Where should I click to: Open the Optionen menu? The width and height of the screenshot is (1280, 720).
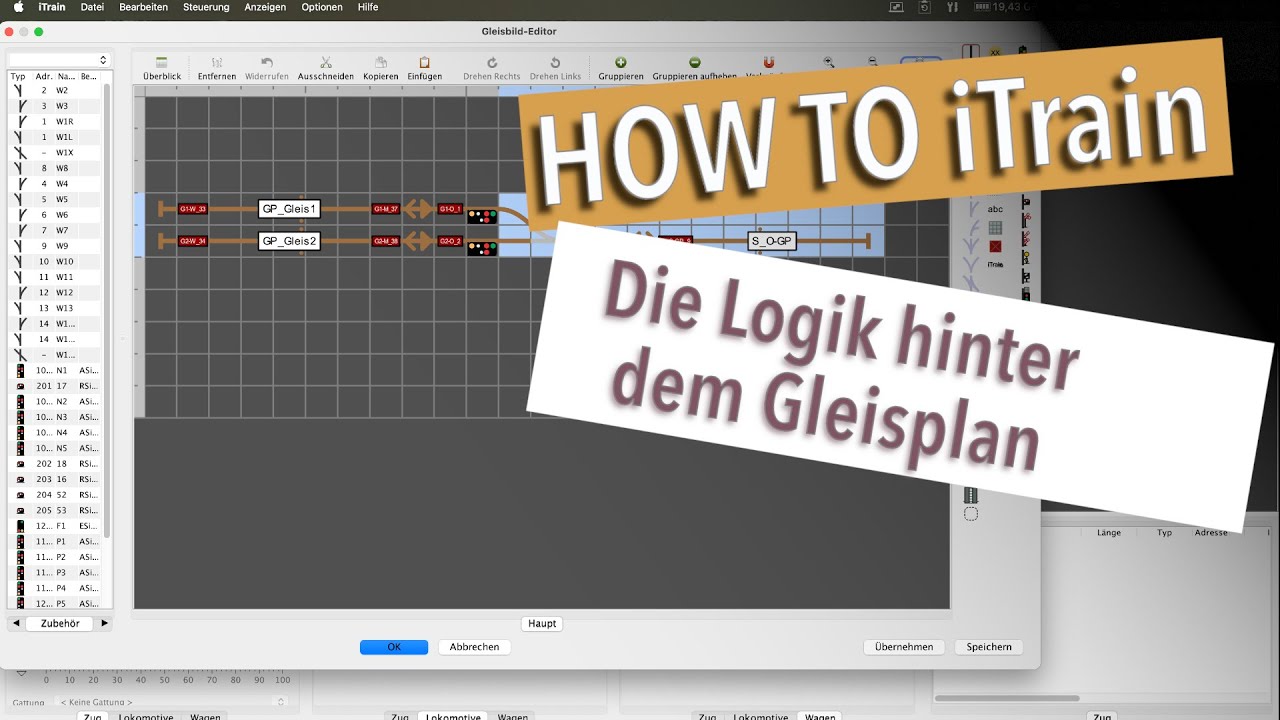pyautogui.click(x=322, y=7)
